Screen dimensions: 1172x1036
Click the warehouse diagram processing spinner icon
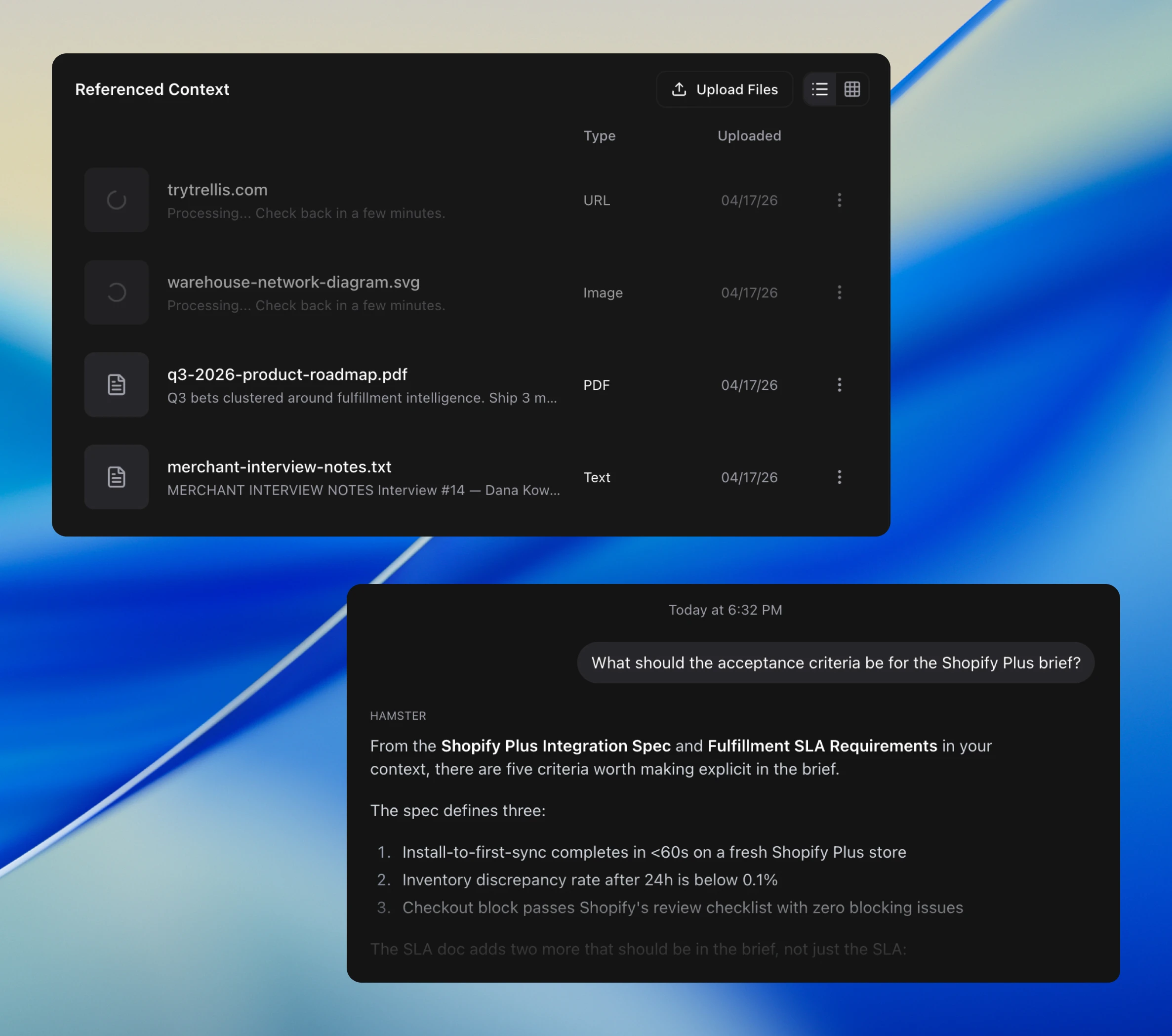[117, 292]
